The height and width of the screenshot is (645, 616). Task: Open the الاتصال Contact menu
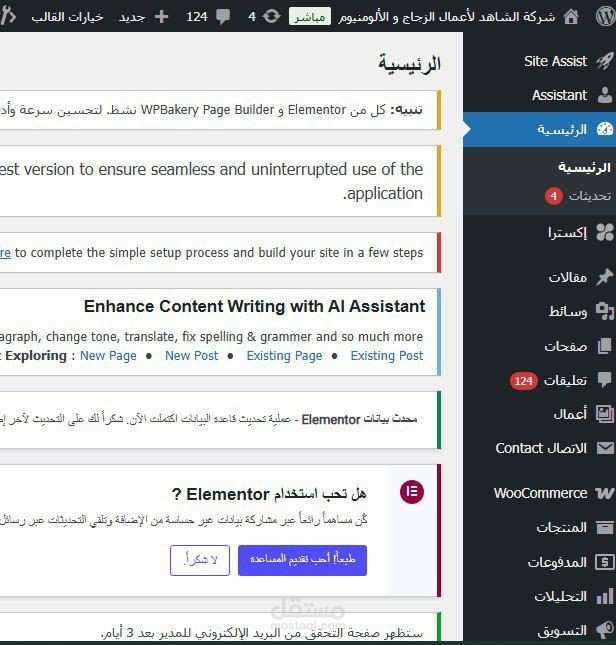click(540, 448)
